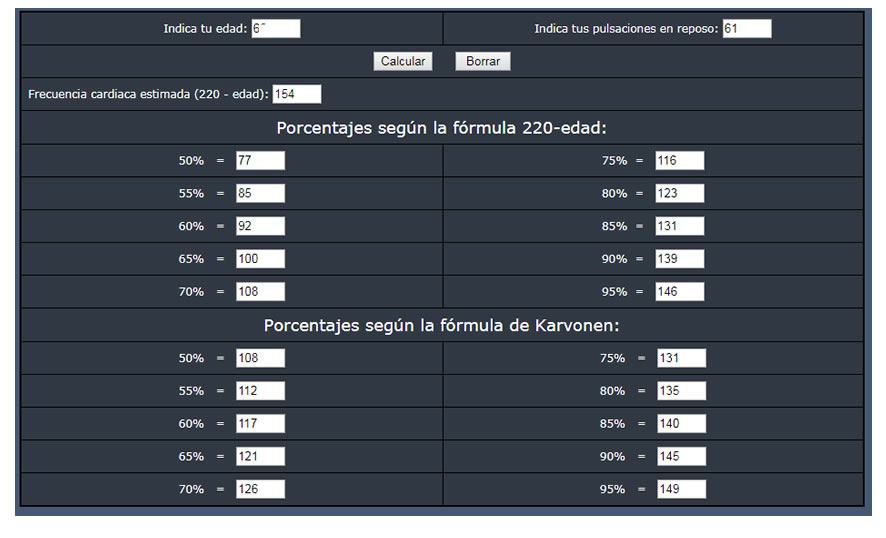This screenshot has height=538, width=886.
Task: Select the 220-edad 65% field showing 100
Action: [x=260, y=259]
